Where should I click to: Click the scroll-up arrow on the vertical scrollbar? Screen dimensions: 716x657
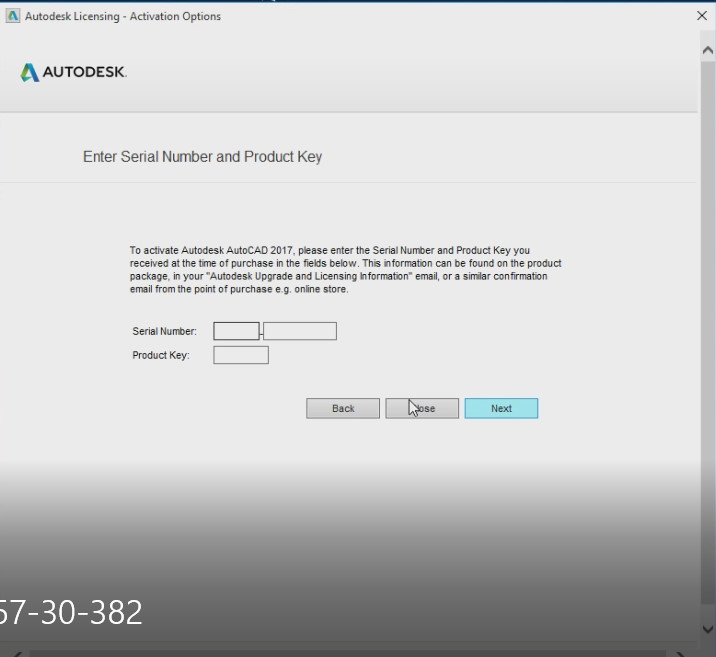click(x=707, y=50)
